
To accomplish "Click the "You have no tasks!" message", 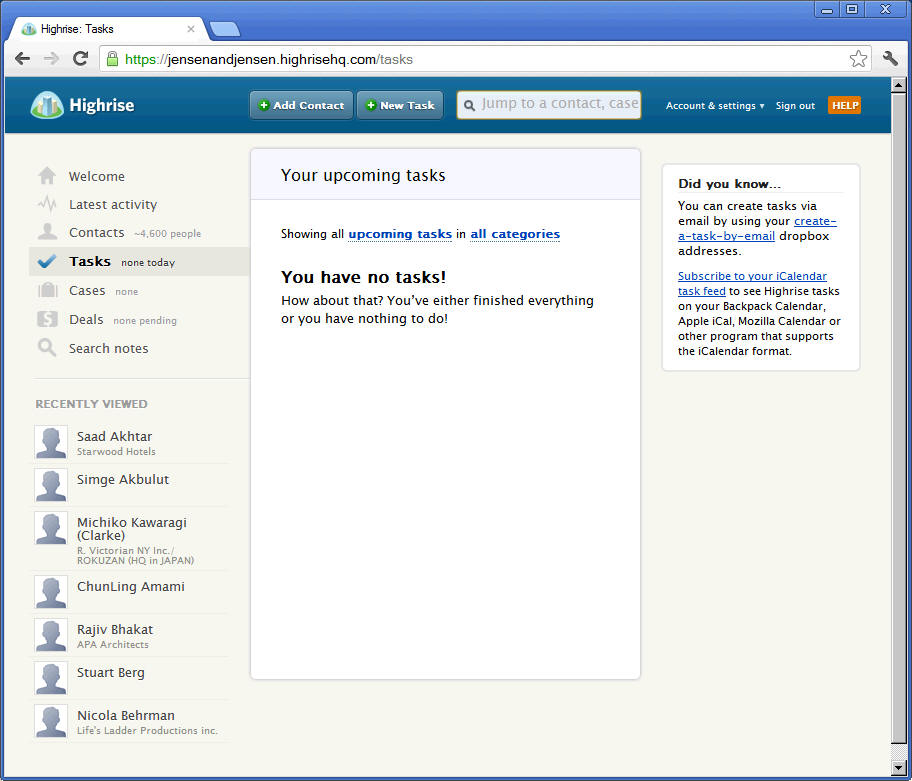I will click(x=363, y=277).
